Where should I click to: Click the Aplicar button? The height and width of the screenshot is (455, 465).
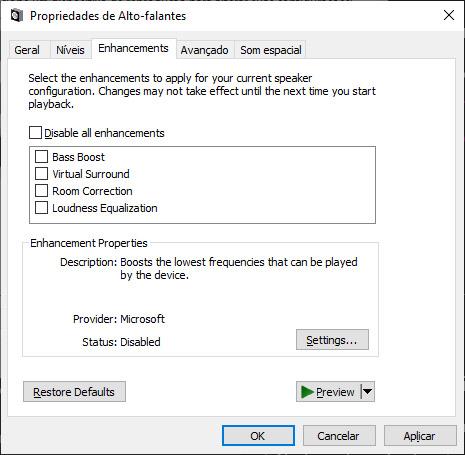pos(420,435)
